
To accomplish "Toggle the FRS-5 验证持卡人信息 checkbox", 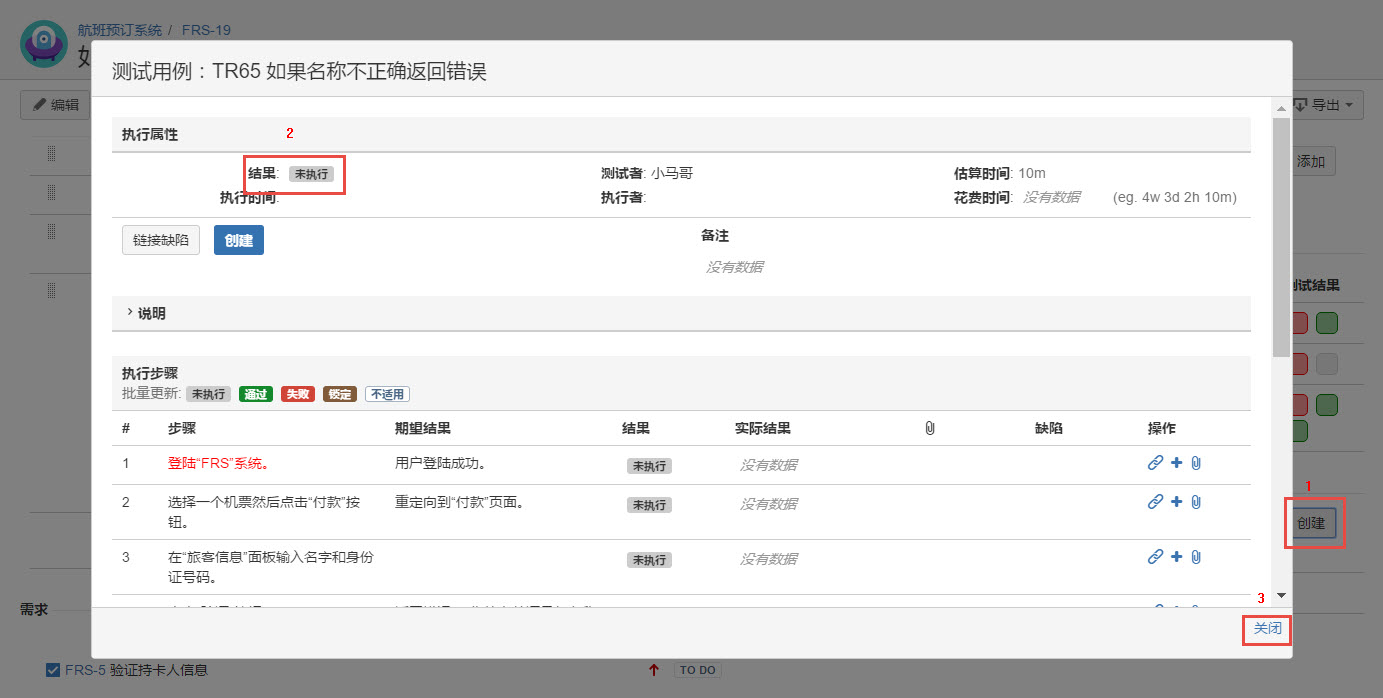I will (53, 670).
